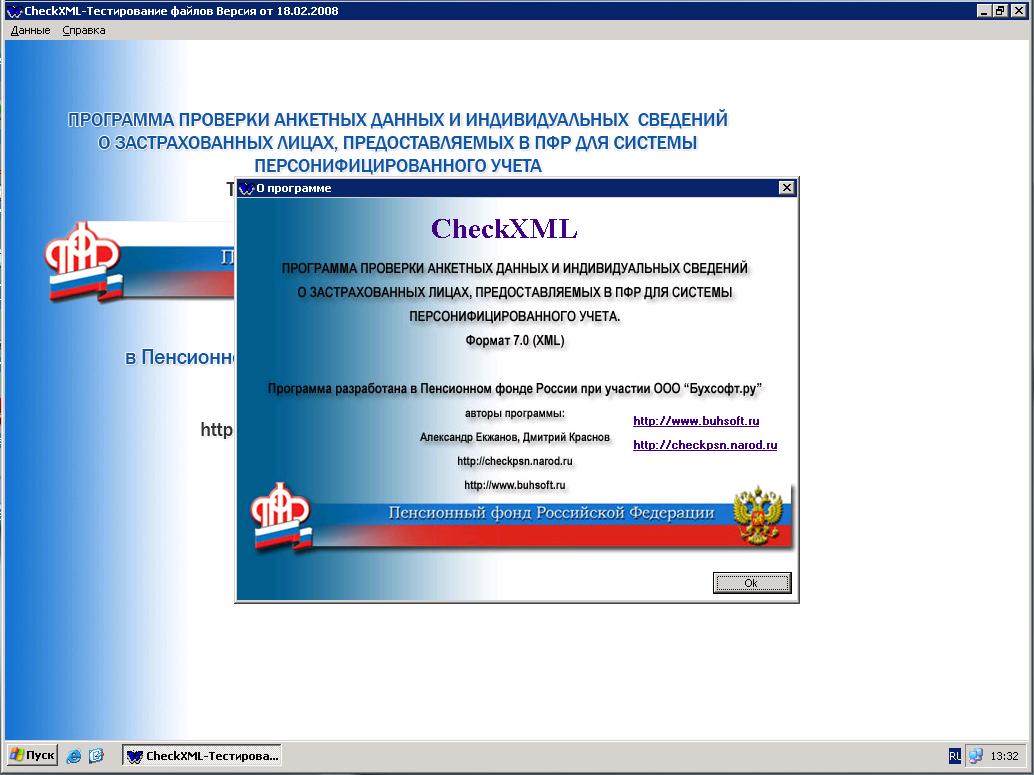This screenshot has width=1034, height=775.
Task: Click the network icon in system tray
Action: pyautogui.click(x=975, y=756)
